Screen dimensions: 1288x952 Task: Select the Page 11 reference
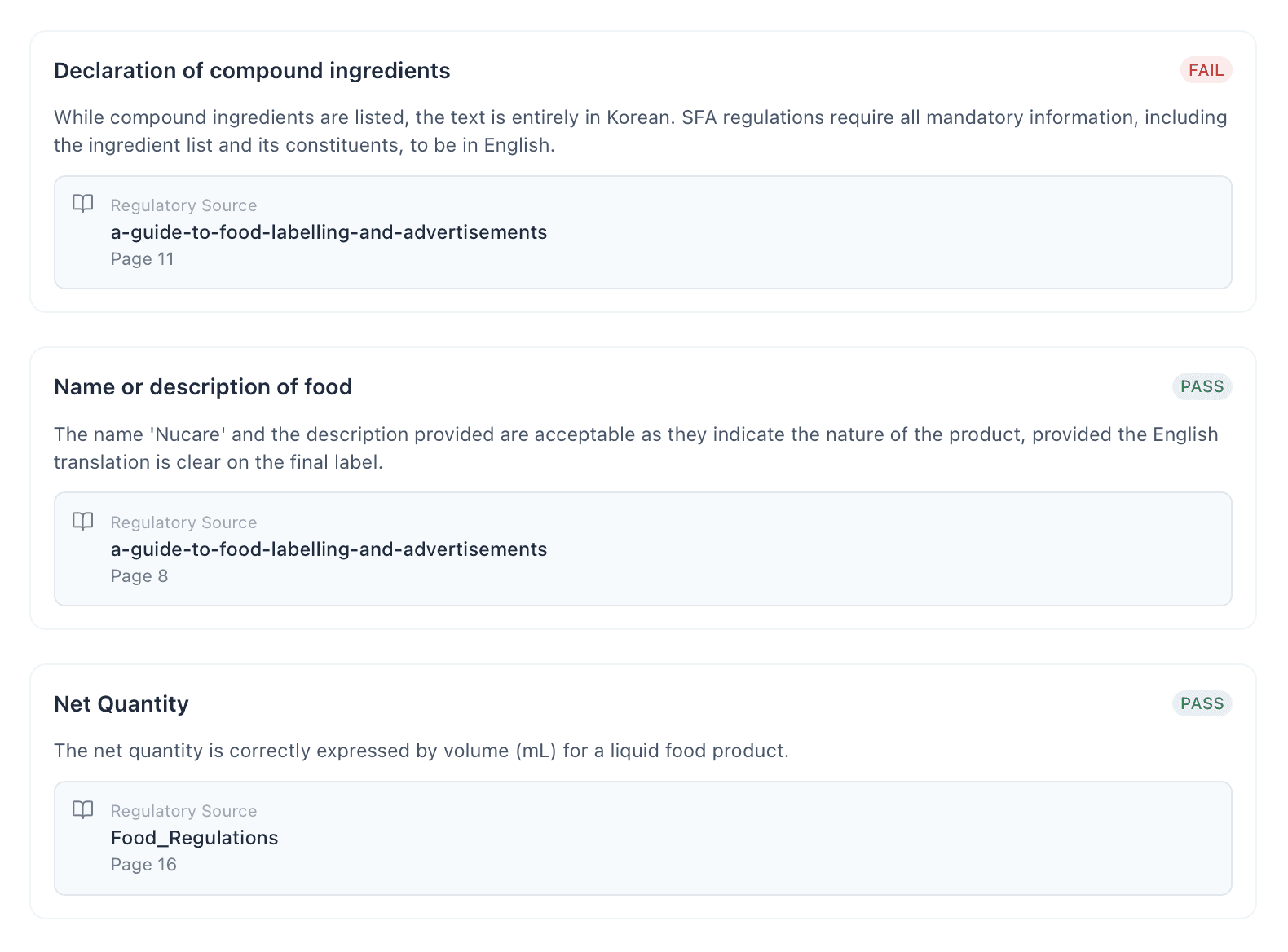[143, 259]
